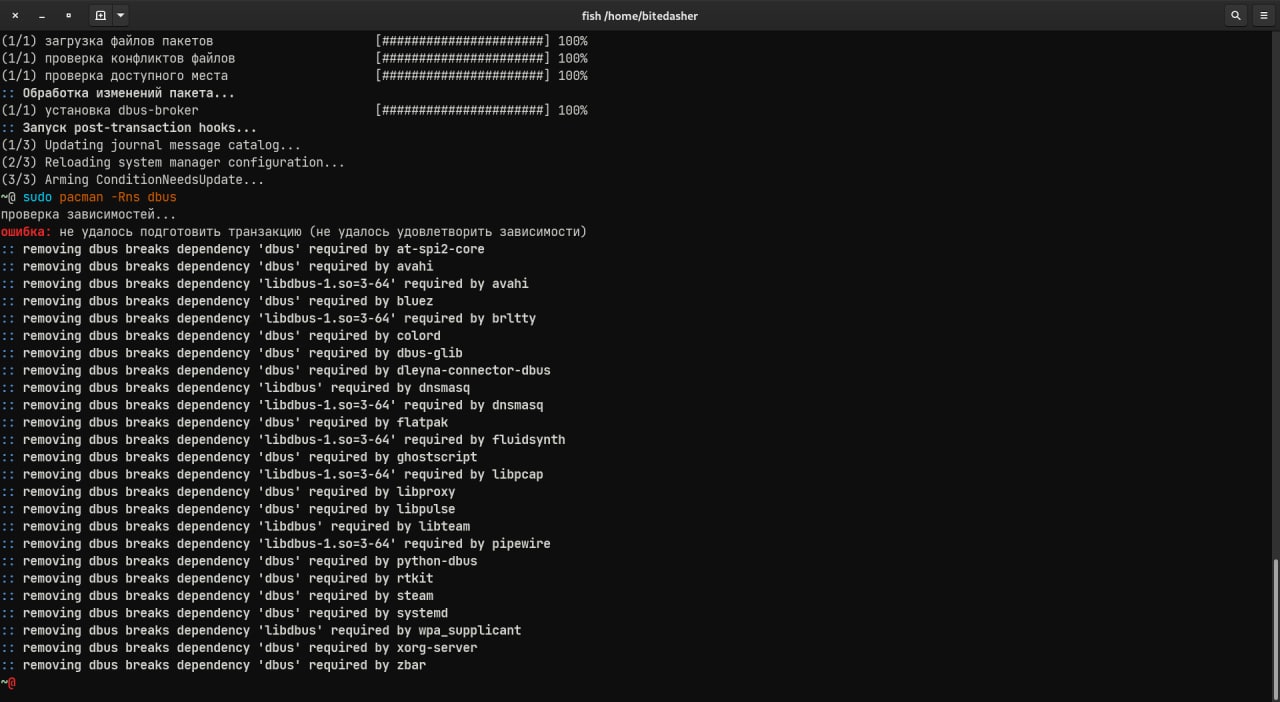
Task: Click the line required by dbus-glib
Action: coord(231,353)
